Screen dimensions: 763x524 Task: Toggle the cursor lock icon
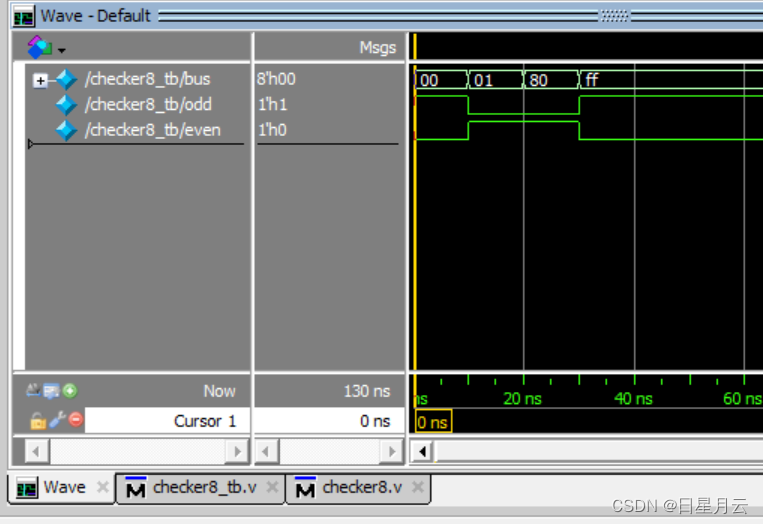(38, 420)
